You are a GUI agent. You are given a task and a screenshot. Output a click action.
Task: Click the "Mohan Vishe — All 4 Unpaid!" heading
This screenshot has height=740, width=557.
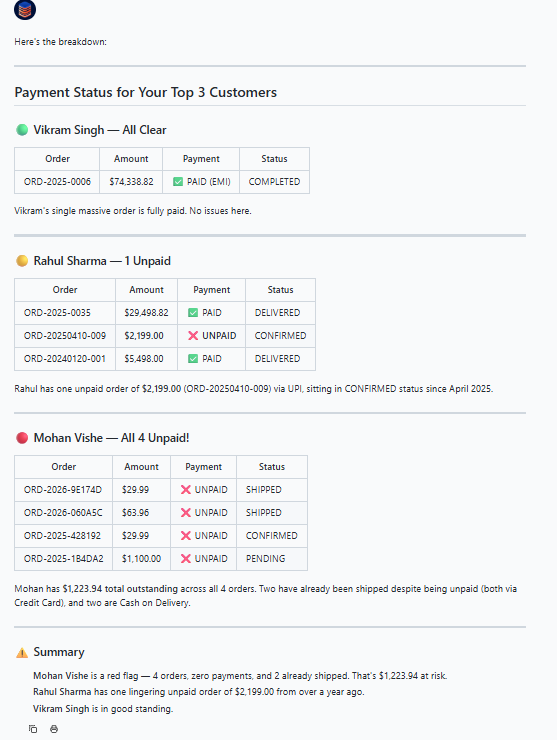click(x=111, y=438)
